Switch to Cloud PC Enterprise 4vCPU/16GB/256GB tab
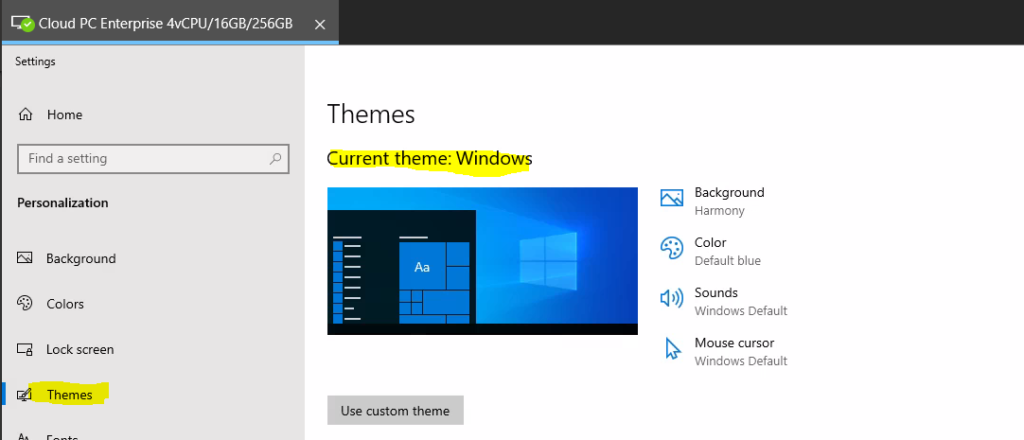Viewport: 1024px width, 440px height. (x=170, y=23)
